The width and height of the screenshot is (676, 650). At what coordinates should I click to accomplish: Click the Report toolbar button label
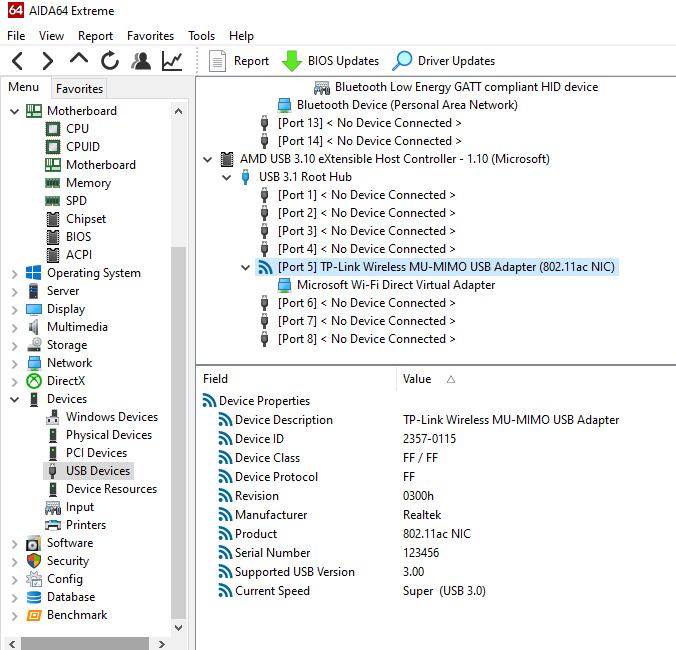251,61
